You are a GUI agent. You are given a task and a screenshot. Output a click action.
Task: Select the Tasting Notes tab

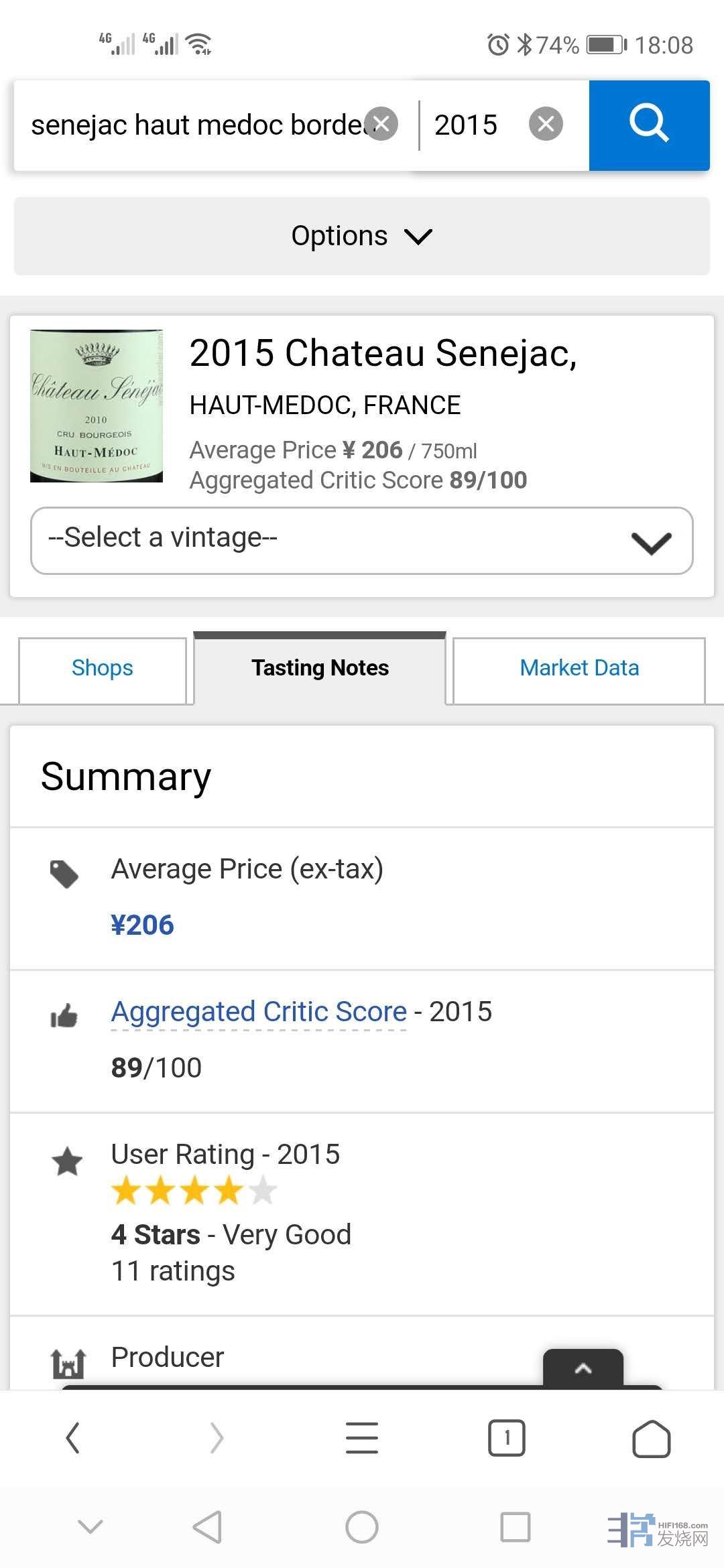pyautogui.click(x=320, y=668)
